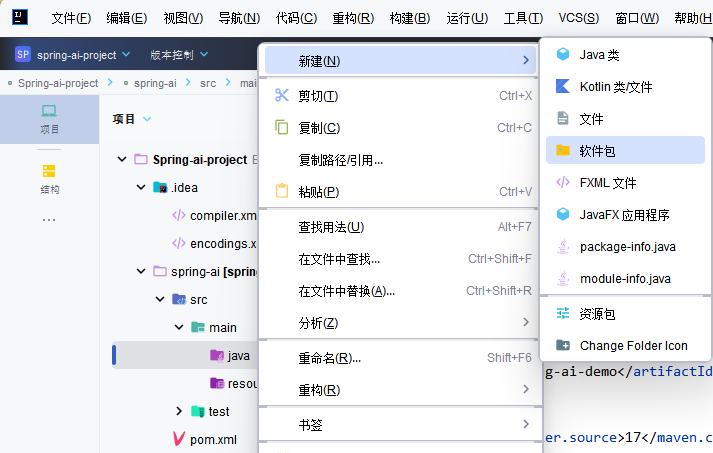Screen dimensions: 713x453
Task: Click the src folder icon
Action: point(179,299)
